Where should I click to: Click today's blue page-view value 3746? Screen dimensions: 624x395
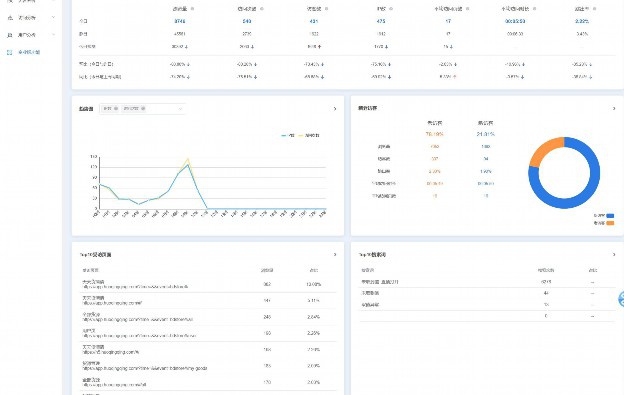179,21
